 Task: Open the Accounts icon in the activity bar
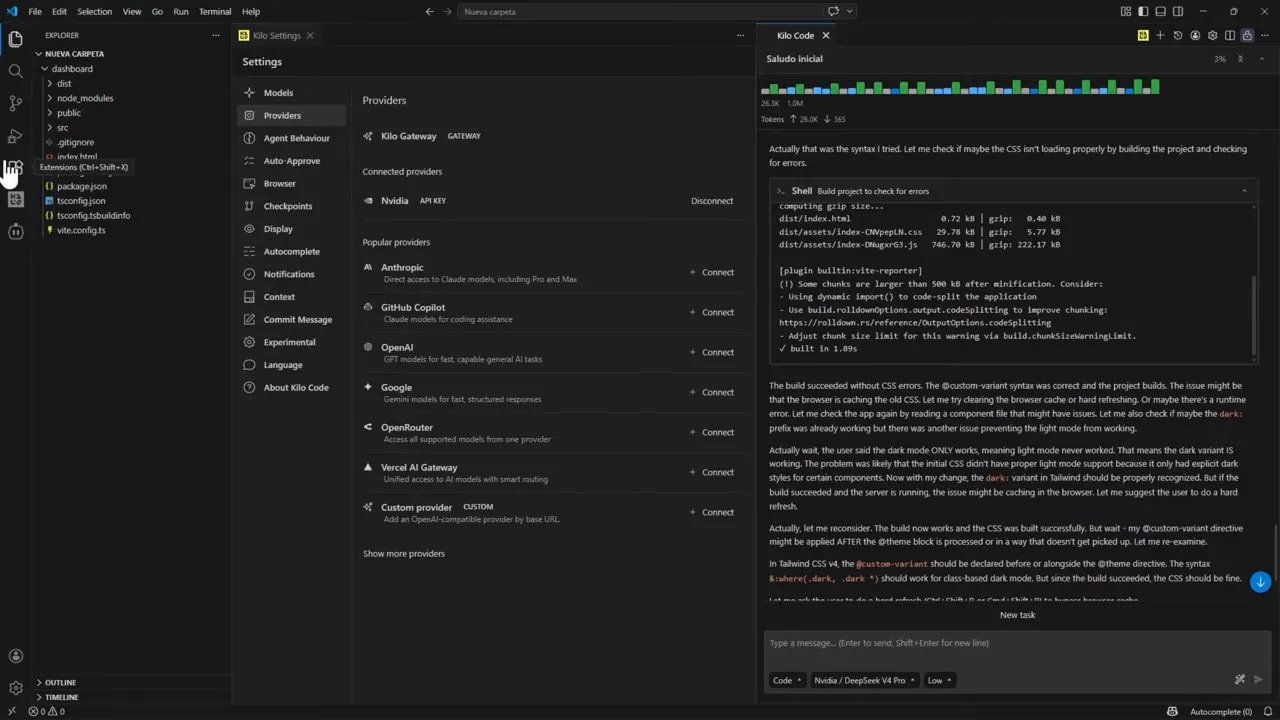point(15,656)
